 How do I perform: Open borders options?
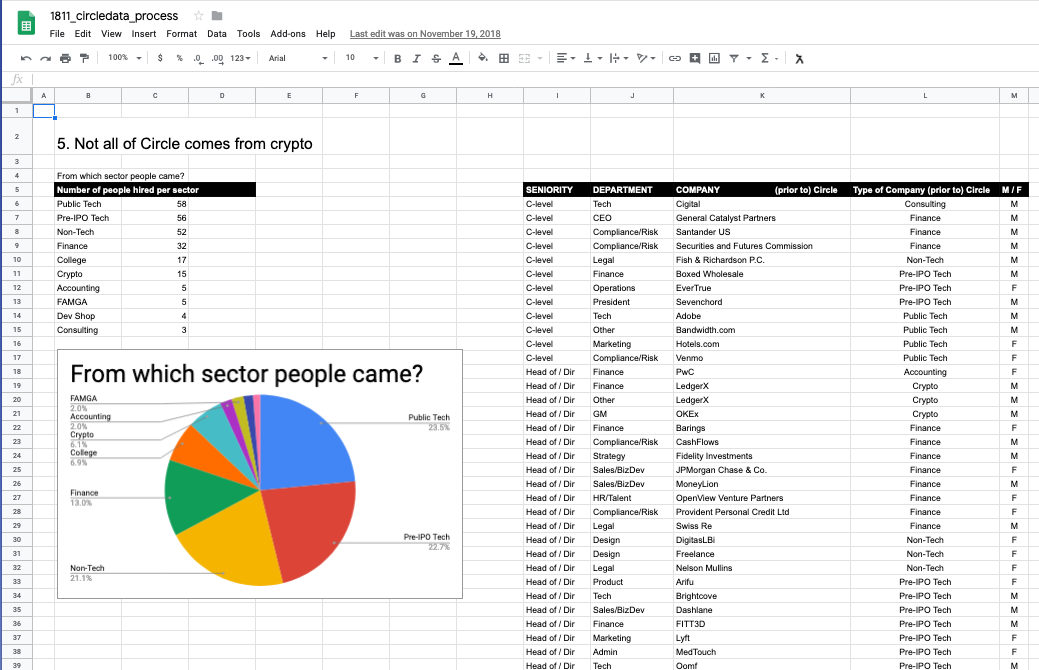point(504,58)
